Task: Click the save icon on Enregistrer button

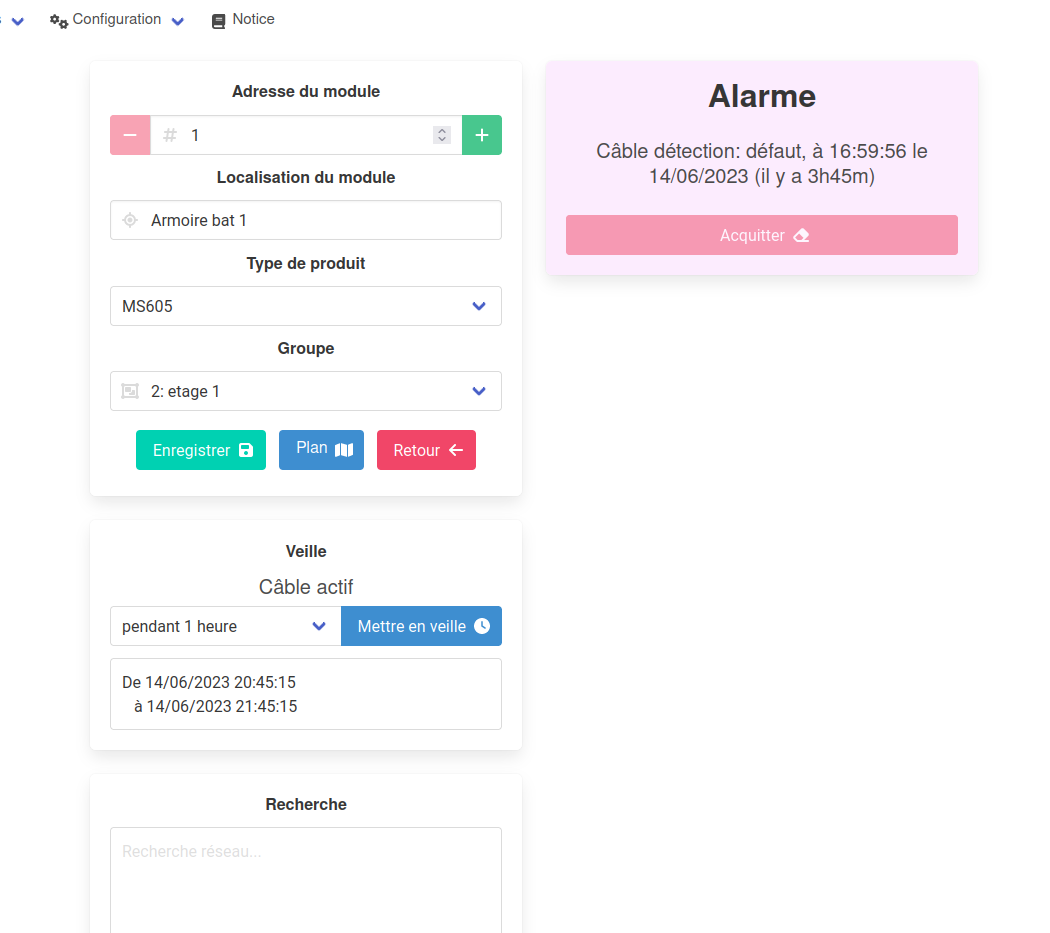Action: pyautogui.click(x=248, y=450)
